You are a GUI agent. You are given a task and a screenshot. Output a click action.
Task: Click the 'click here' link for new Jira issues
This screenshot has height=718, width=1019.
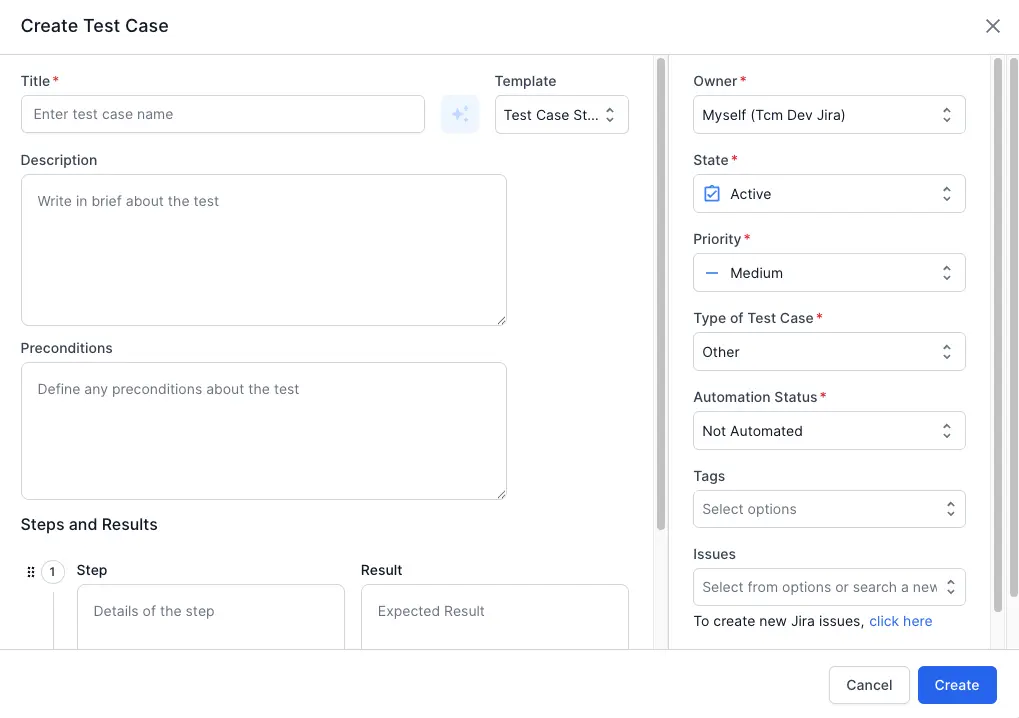tap(900, 620)
